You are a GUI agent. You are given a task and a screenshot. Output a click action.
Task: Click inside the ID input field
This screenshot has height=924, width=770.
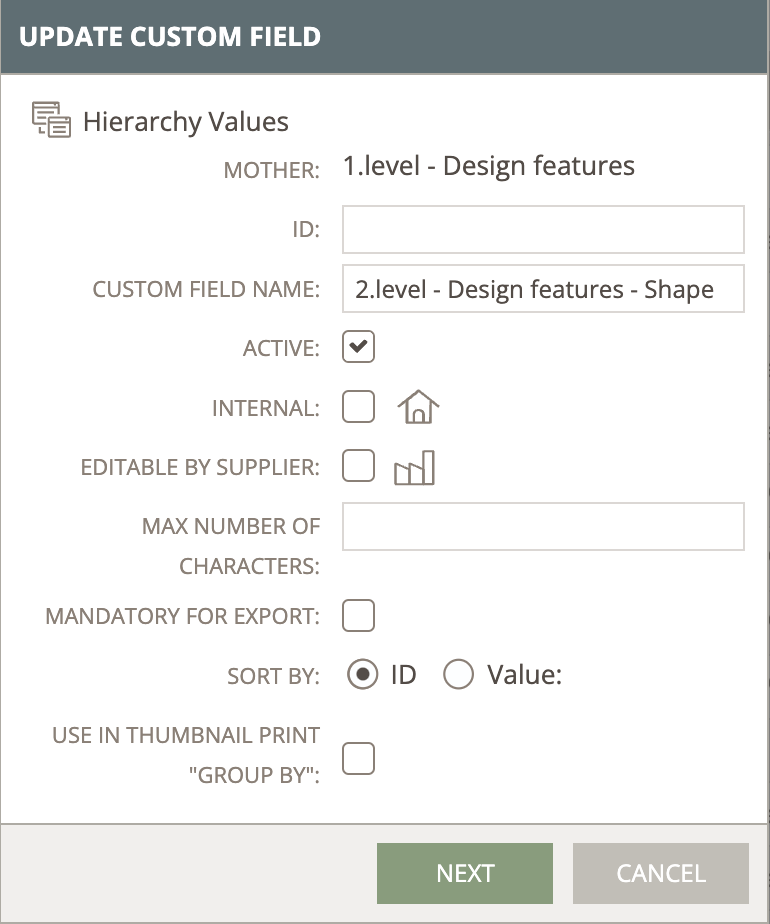[543, 229]
